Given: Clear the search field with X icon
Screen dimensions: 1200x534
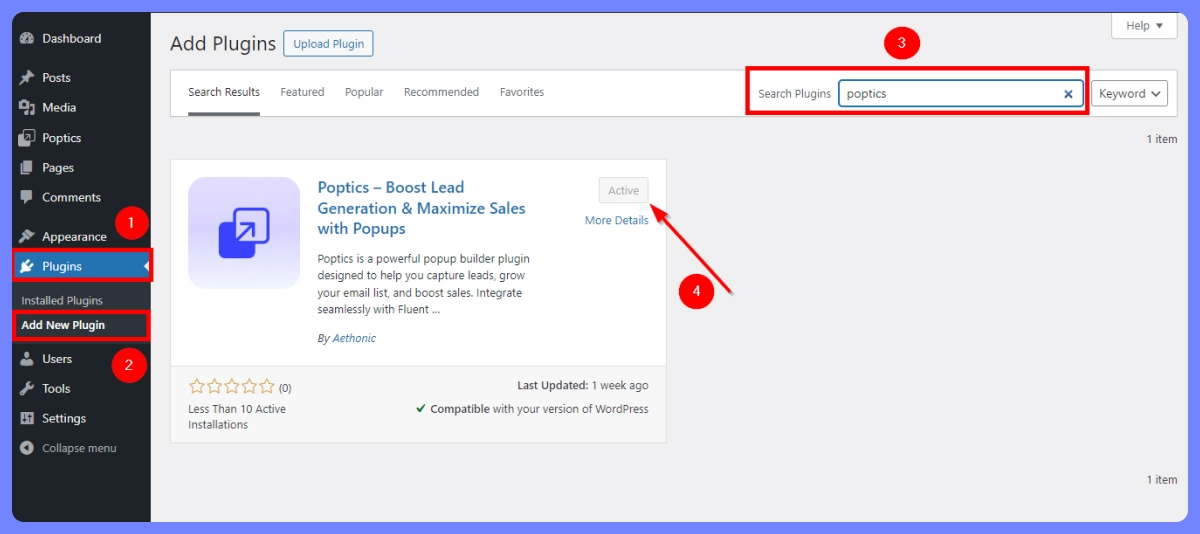Looking at the screenshot, I should tap(1068, 94).
